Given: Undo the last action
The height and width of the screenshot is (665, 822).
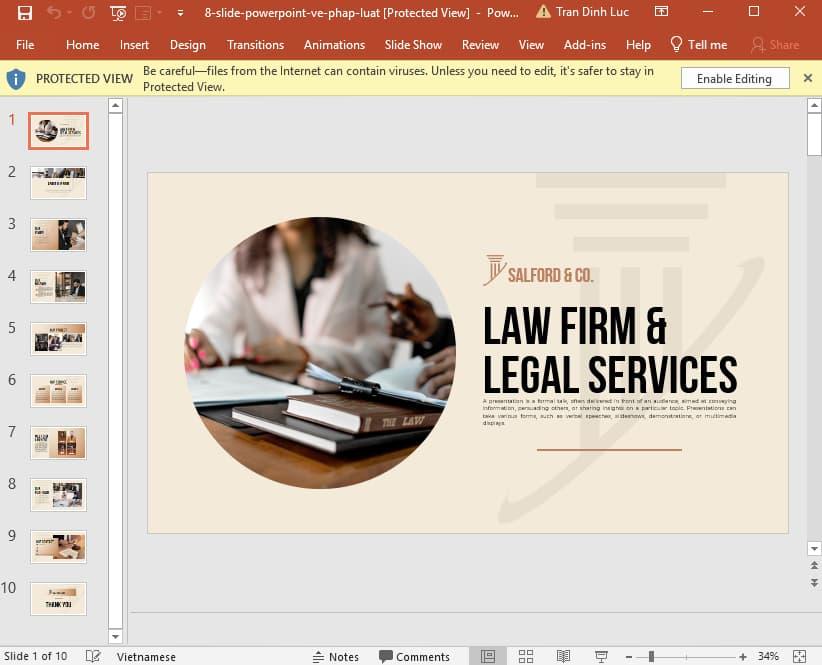Looking at the screenshot, I should (57, 12).
